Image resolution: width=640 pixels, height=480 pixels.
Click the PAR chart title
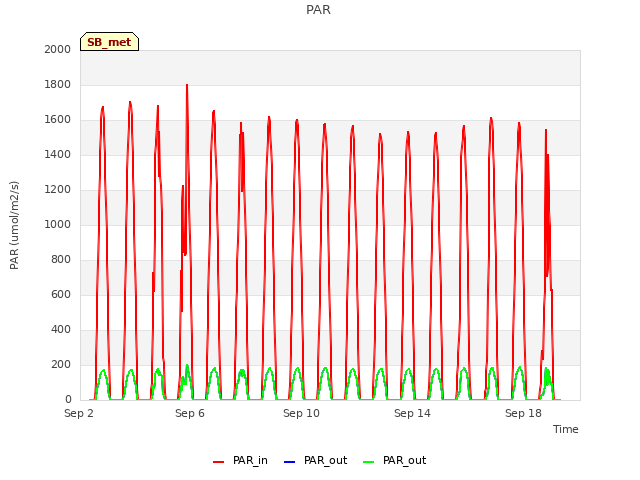click(318, 9)
